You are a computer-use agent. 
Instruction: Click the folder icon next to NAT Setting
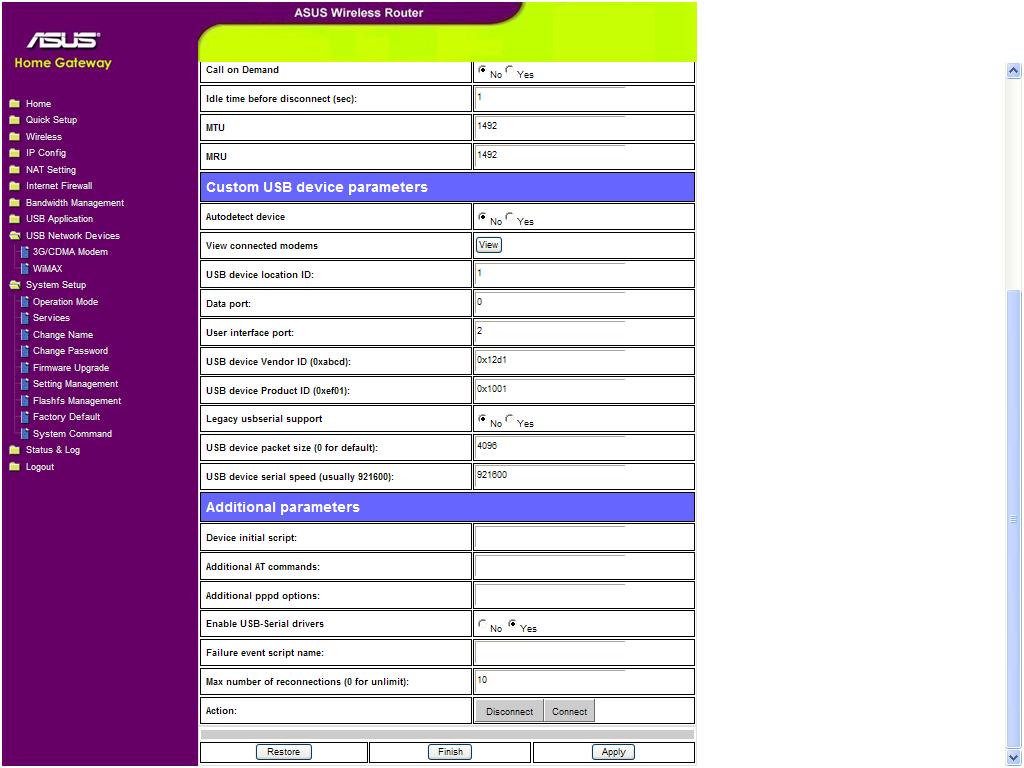(14, 170)
